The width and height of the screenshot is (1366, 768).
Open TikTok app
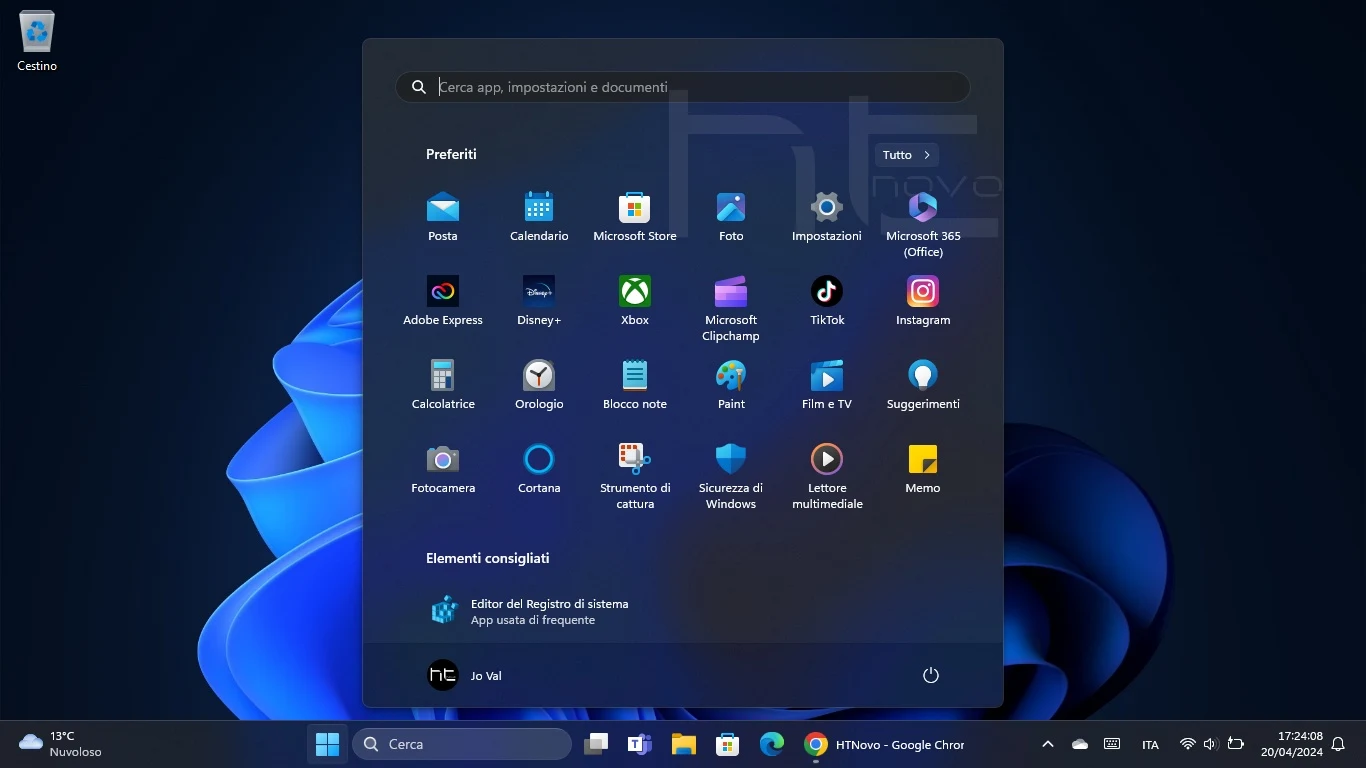[827, 301]
